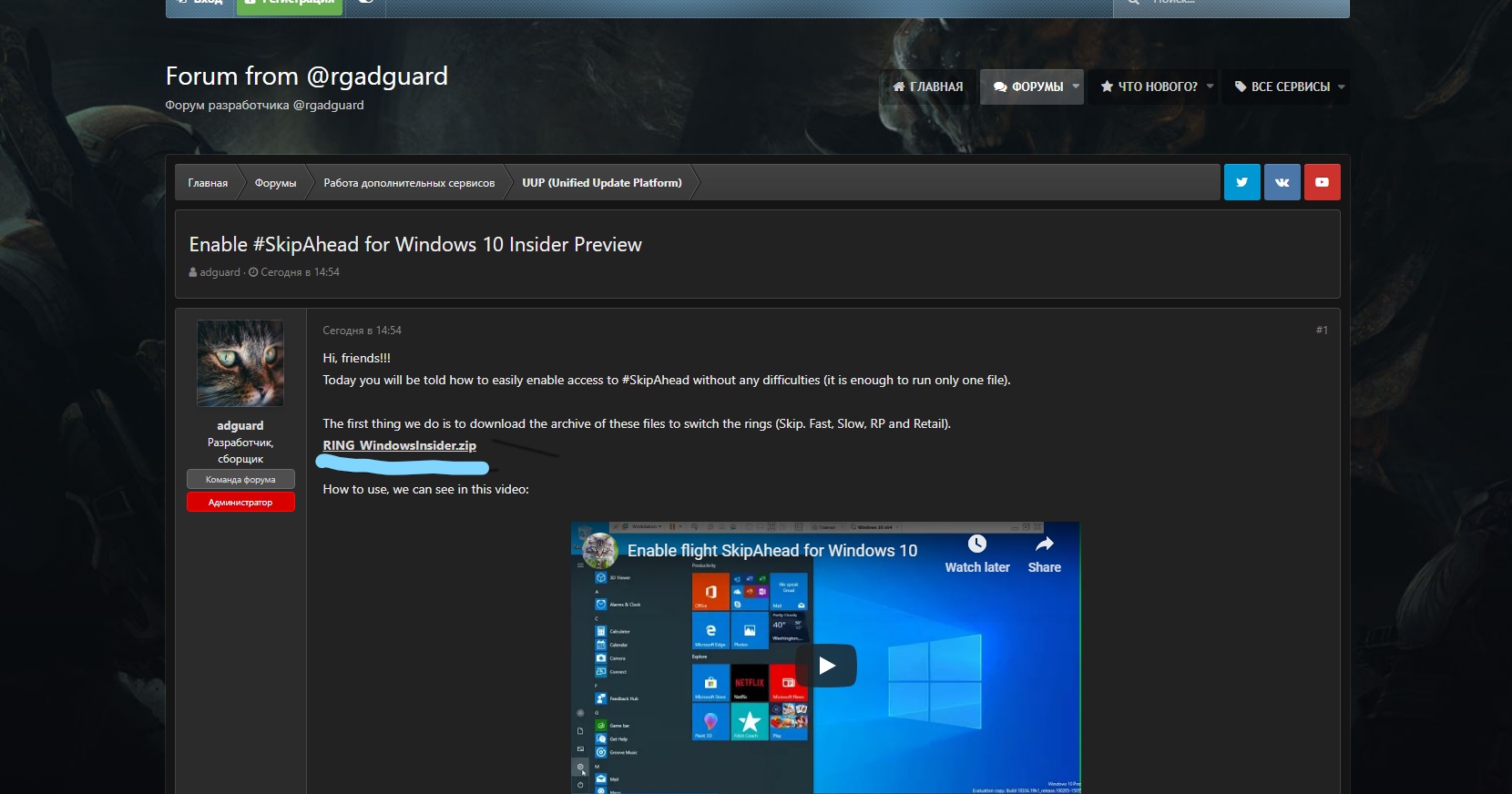Open the ВСЕ СЕРВИСЫ navigation item
This screenshot has width=1512, height=794.
click(x=1282, y=87)
